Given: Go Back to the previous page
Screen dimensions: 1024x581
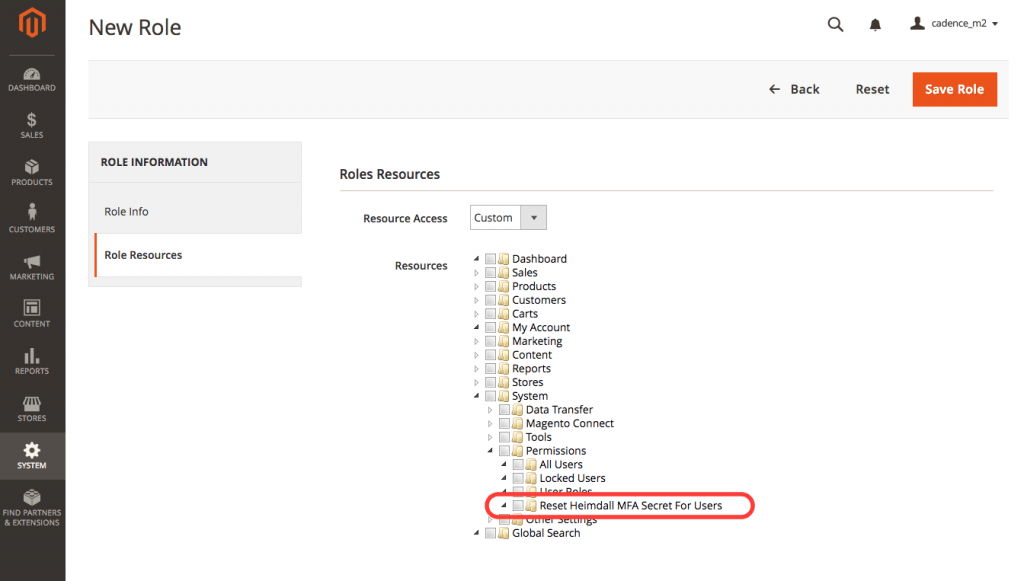Looking at the screenshot, I should pyautogui.click(x=794, y=89).
